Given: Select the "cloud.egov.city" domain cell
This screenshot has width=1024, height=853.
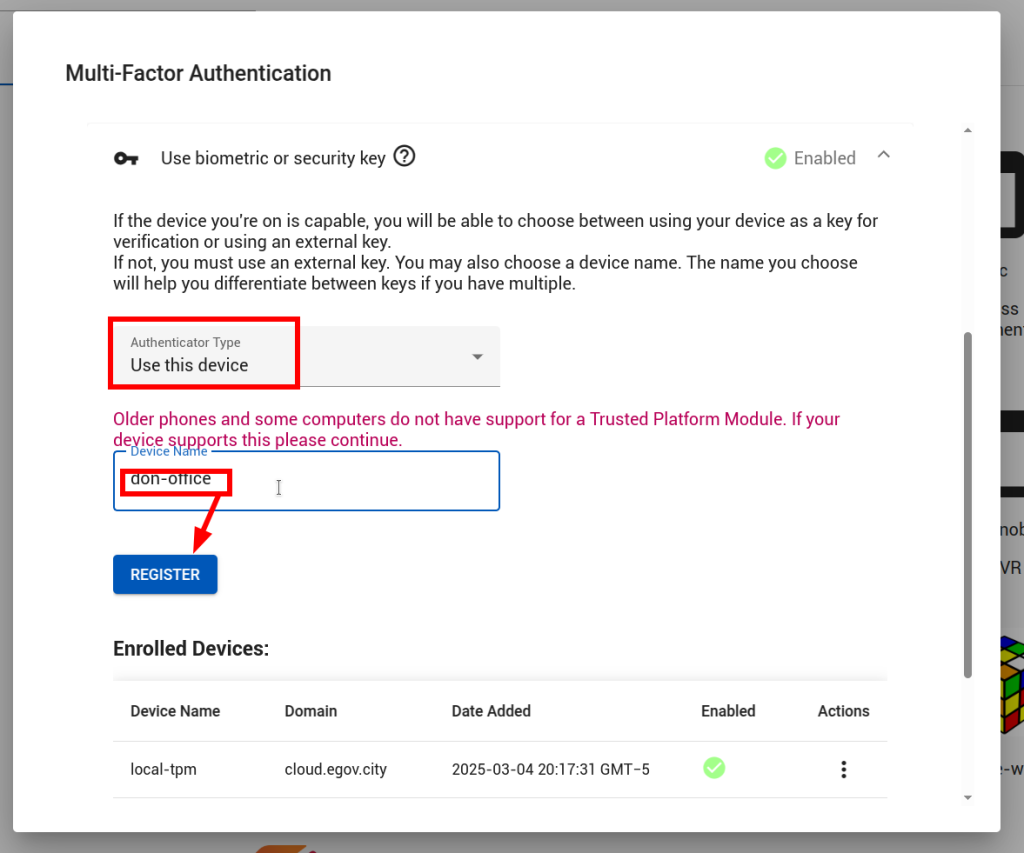Looking at the screenshot, I should [336, 769].
